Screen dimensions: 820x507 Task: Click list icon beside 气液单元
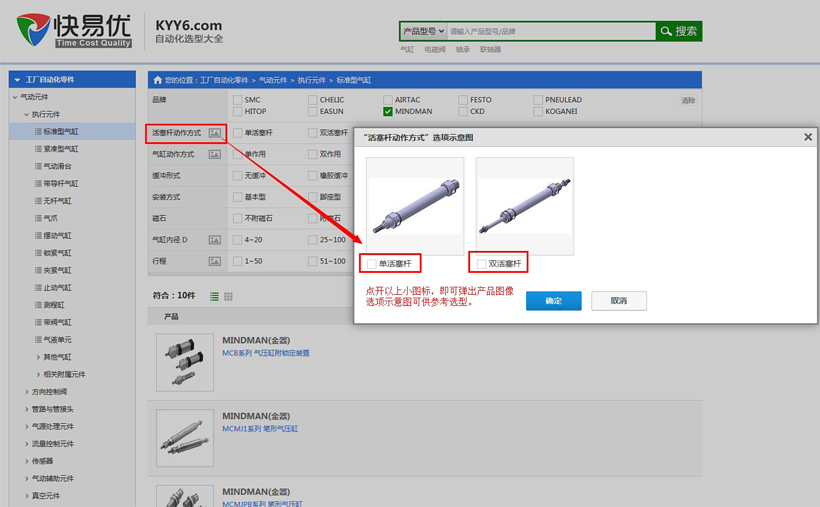tap(38, 340)
